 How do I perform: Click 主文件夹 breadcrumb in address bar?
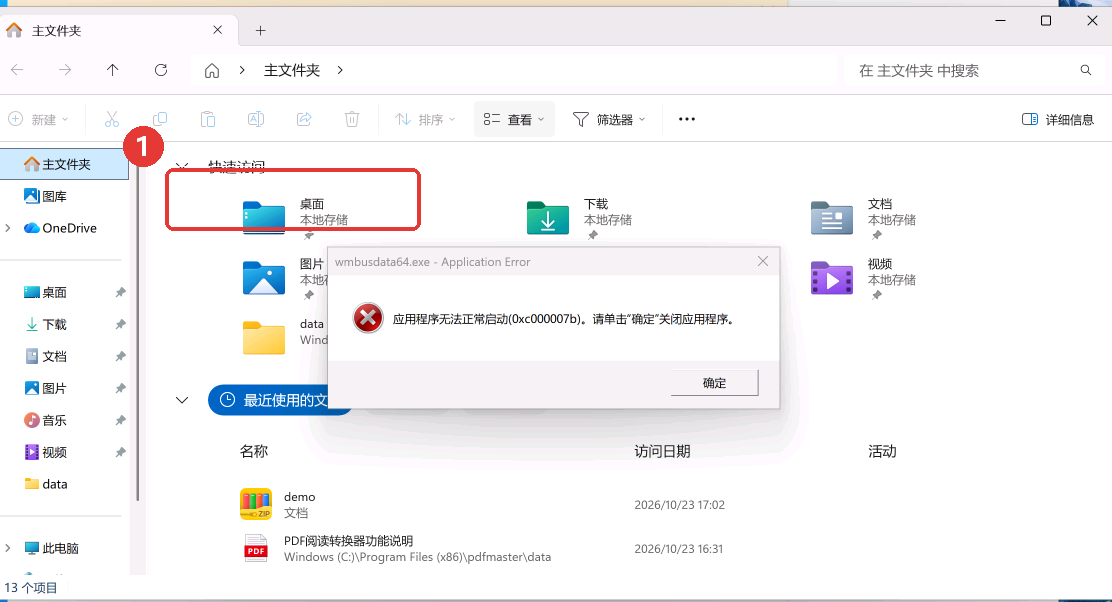point(292,70)
